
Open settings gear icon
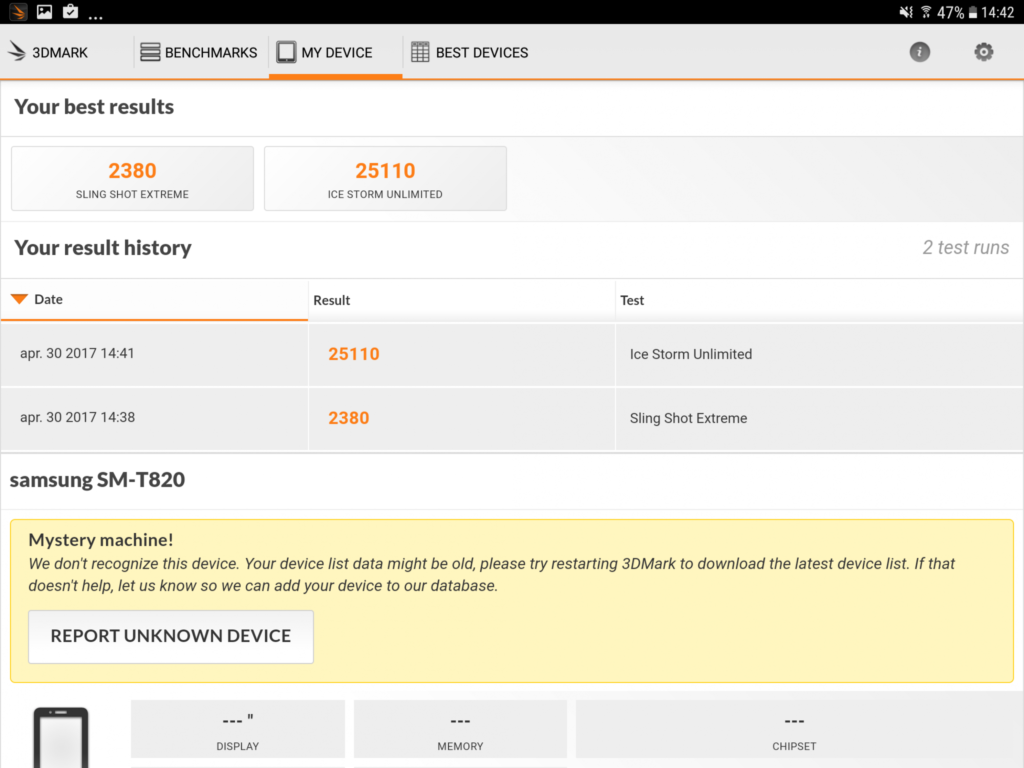click(984, 52)
